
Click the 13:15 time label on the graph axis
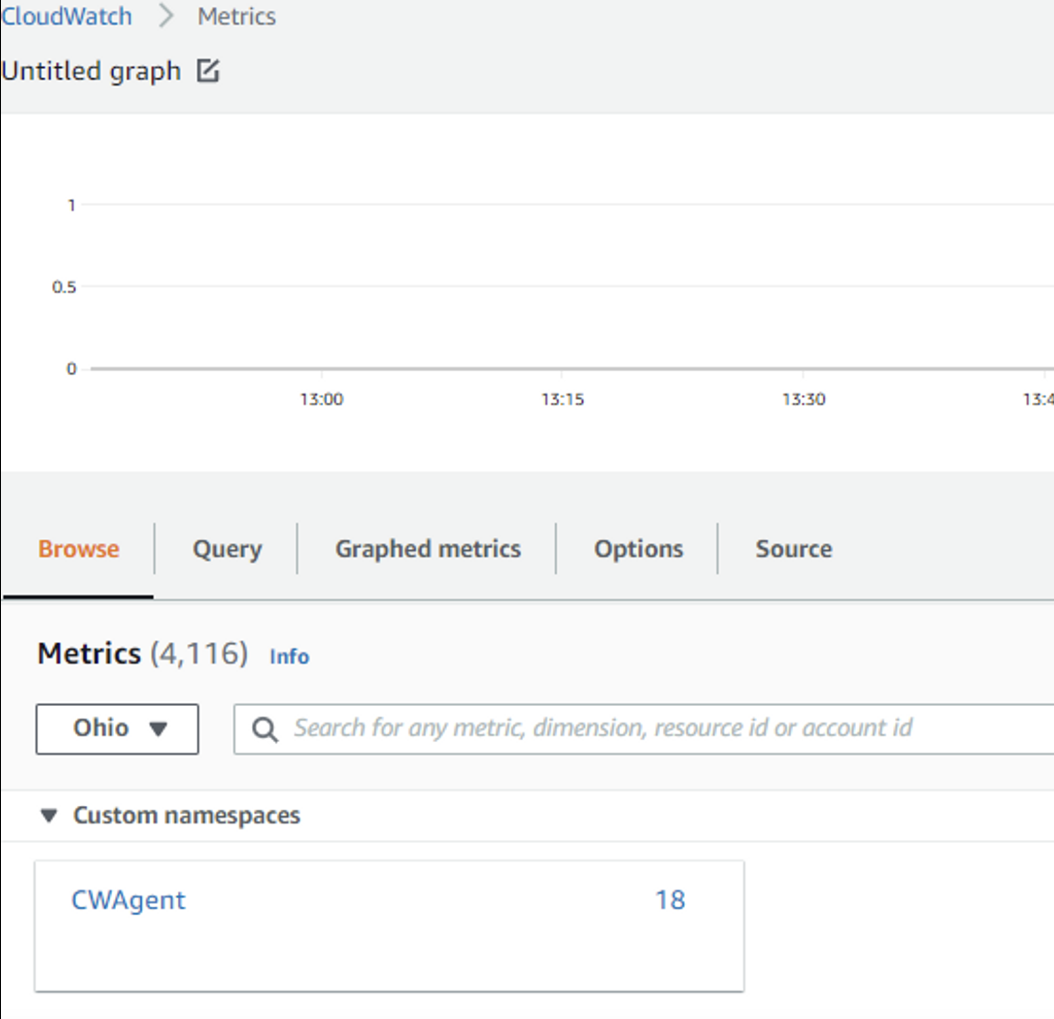(x=563, y=399)
